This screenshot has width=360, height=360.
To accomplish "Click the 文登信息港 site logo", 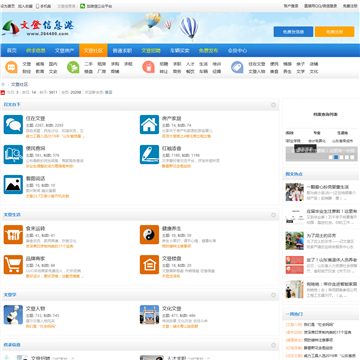I will (x=38, y=28).
